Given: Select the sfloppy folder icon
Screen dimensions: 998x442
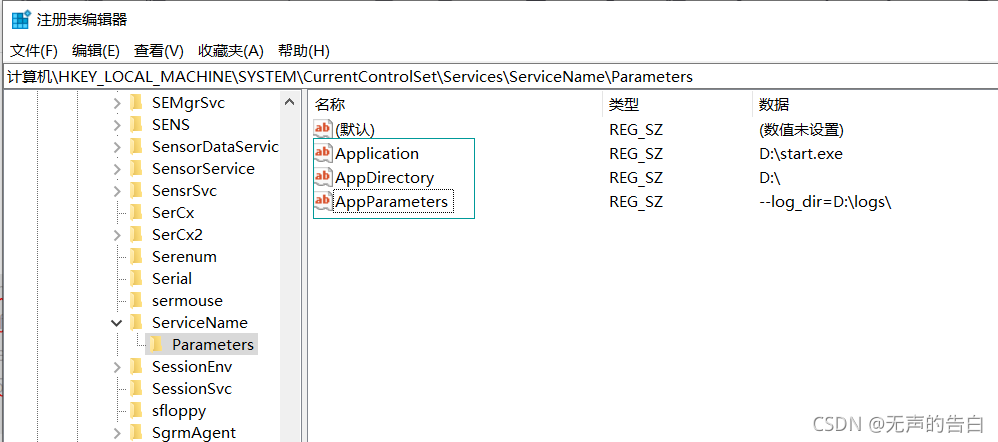Looking at the screenshot, I should coord(136,410).
